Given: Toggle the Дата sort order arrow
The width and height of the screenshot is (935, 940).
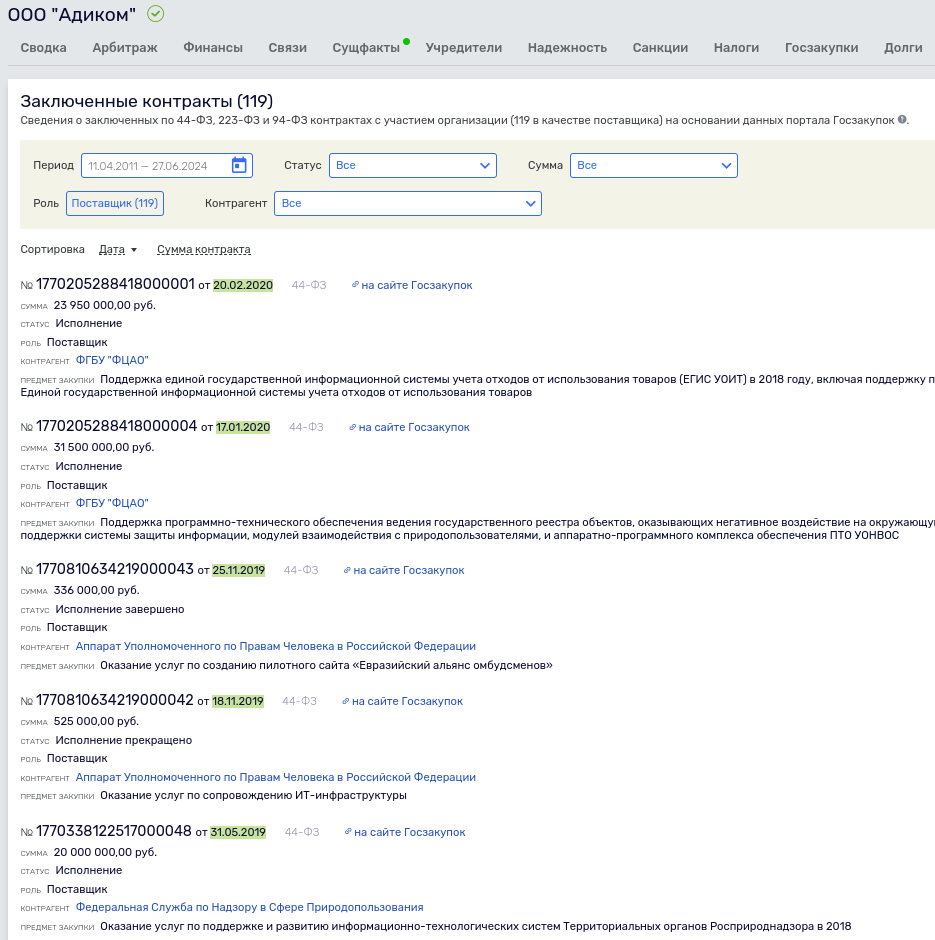Looking at the screenshot, I should click(134, 250).
